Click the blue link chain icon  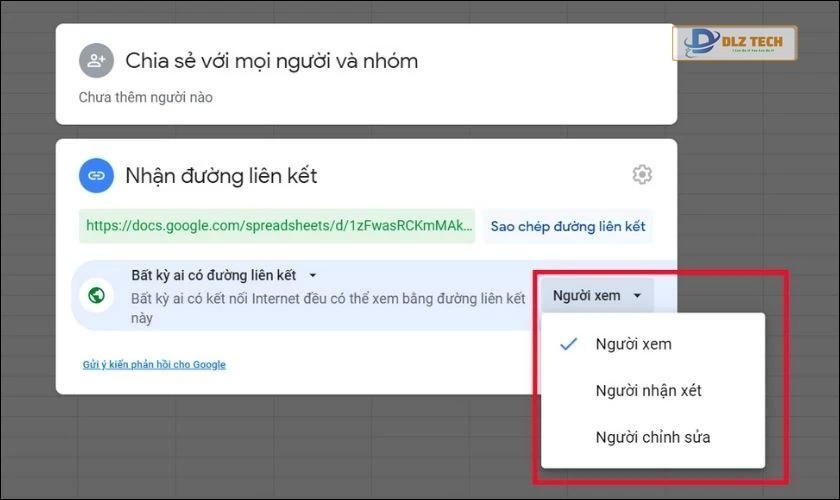(96, 175)
